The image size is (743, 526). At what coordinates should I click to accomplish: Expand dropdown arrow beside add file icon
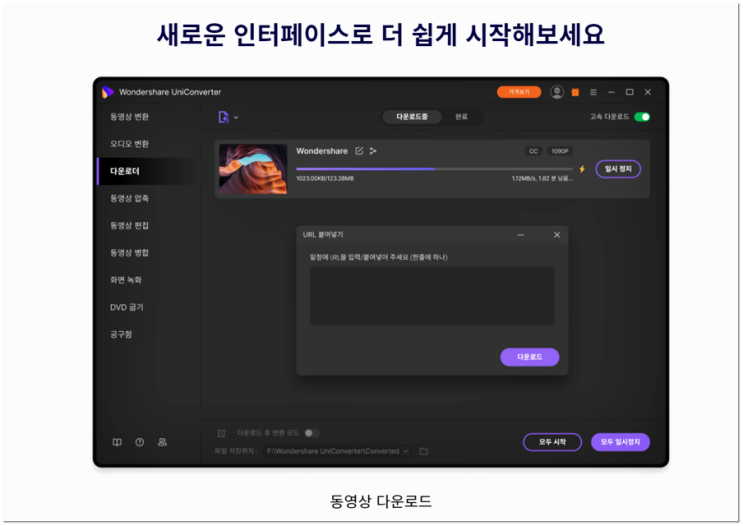pyautogui.click(x=236, y=118)
